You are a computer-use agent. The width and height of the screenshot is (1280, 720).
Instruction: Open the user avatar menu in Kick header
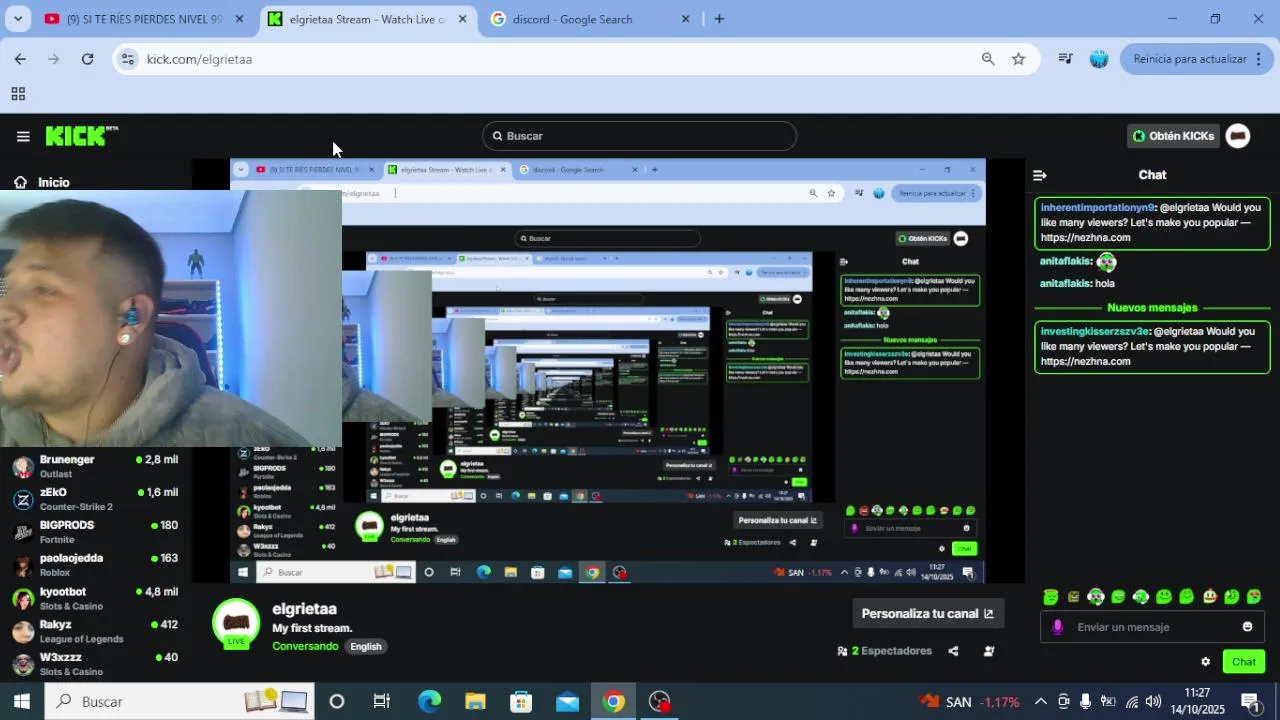[1238, 136]
